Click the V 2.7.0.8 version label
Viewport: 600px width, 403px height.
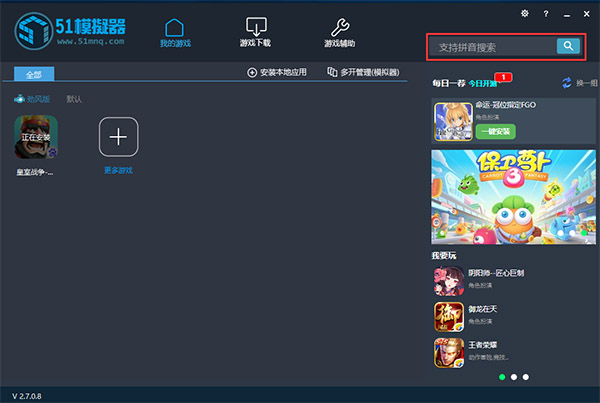(x=26, y=396)
